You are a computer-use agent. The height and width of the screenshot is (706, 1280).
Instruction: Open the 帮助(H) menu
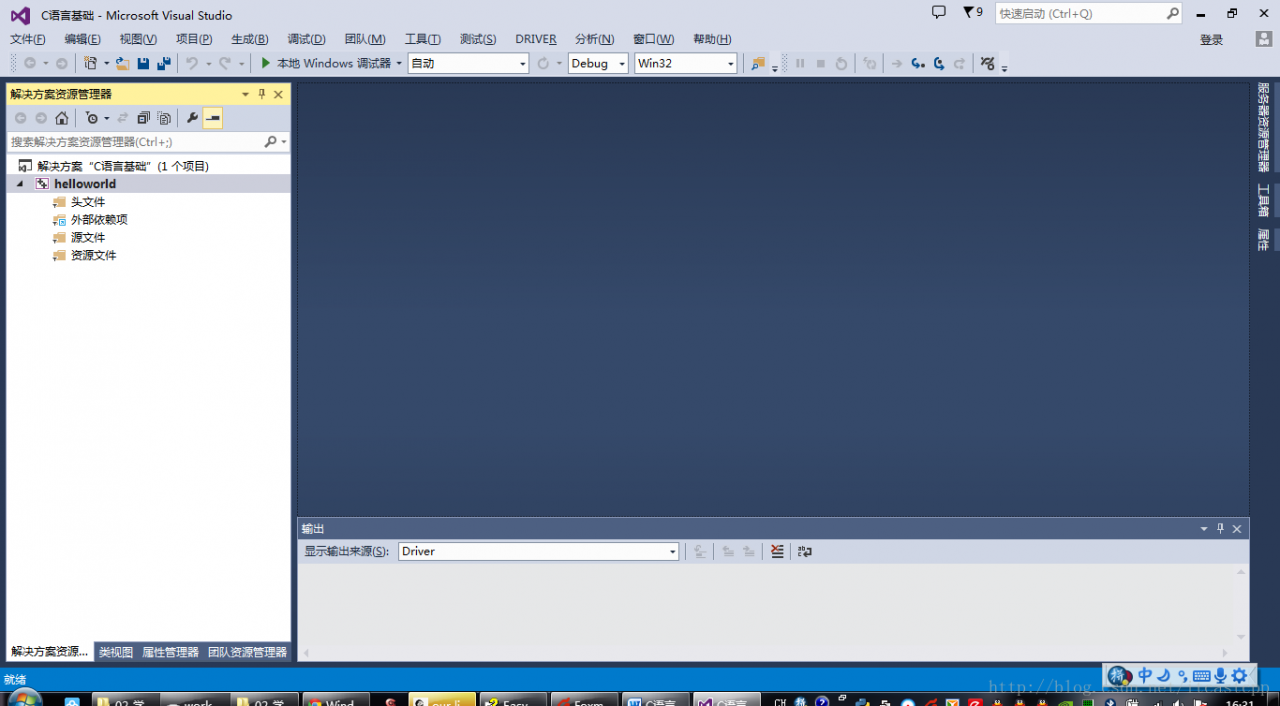[x=712, y=39]
